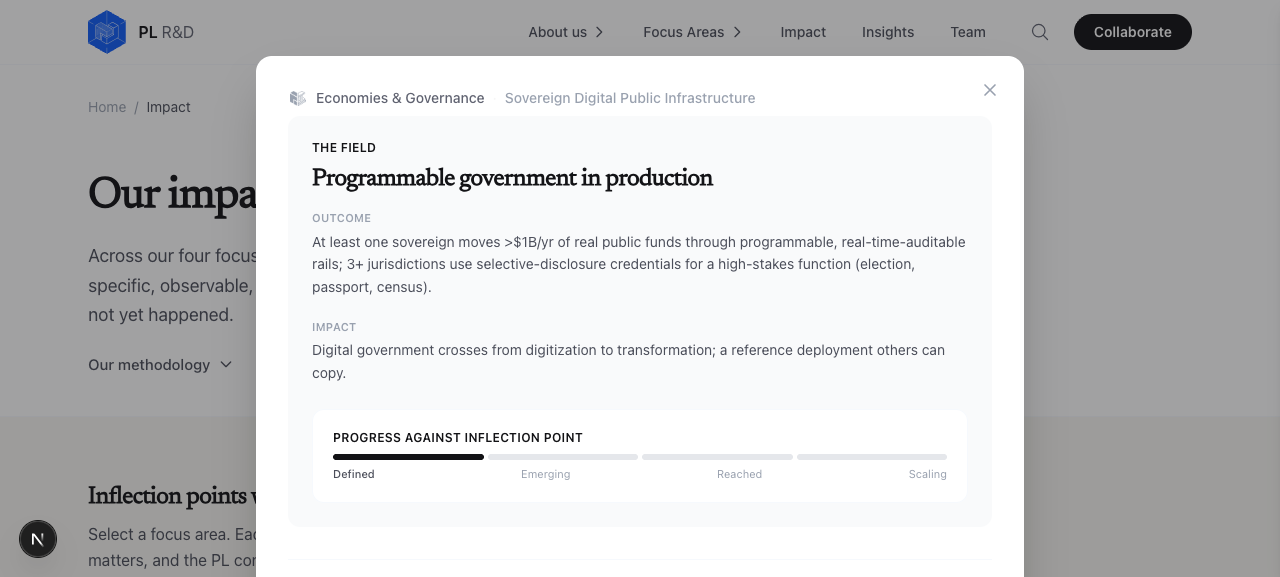Click the Defined stage label
The width and height of the screenshot is (1280, 577).
tap(354, 474)
